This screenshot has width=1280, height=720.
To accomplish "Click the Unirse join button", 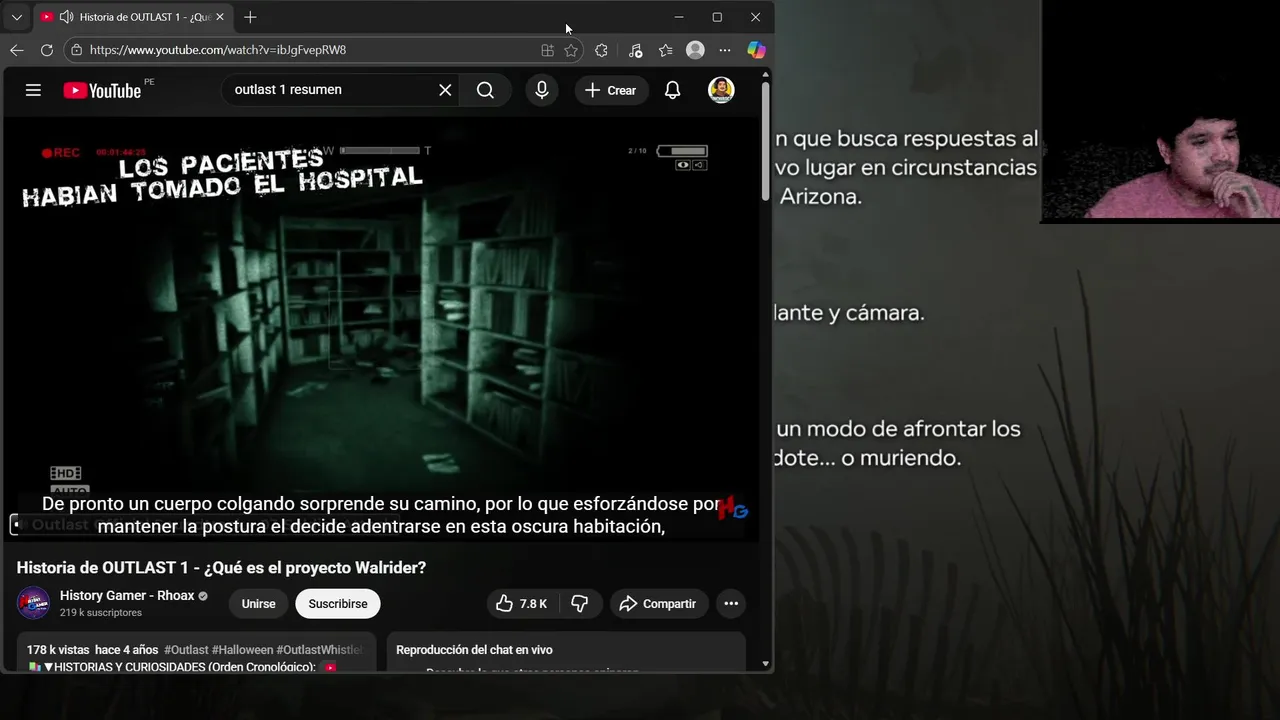I will tap(258, 604).
